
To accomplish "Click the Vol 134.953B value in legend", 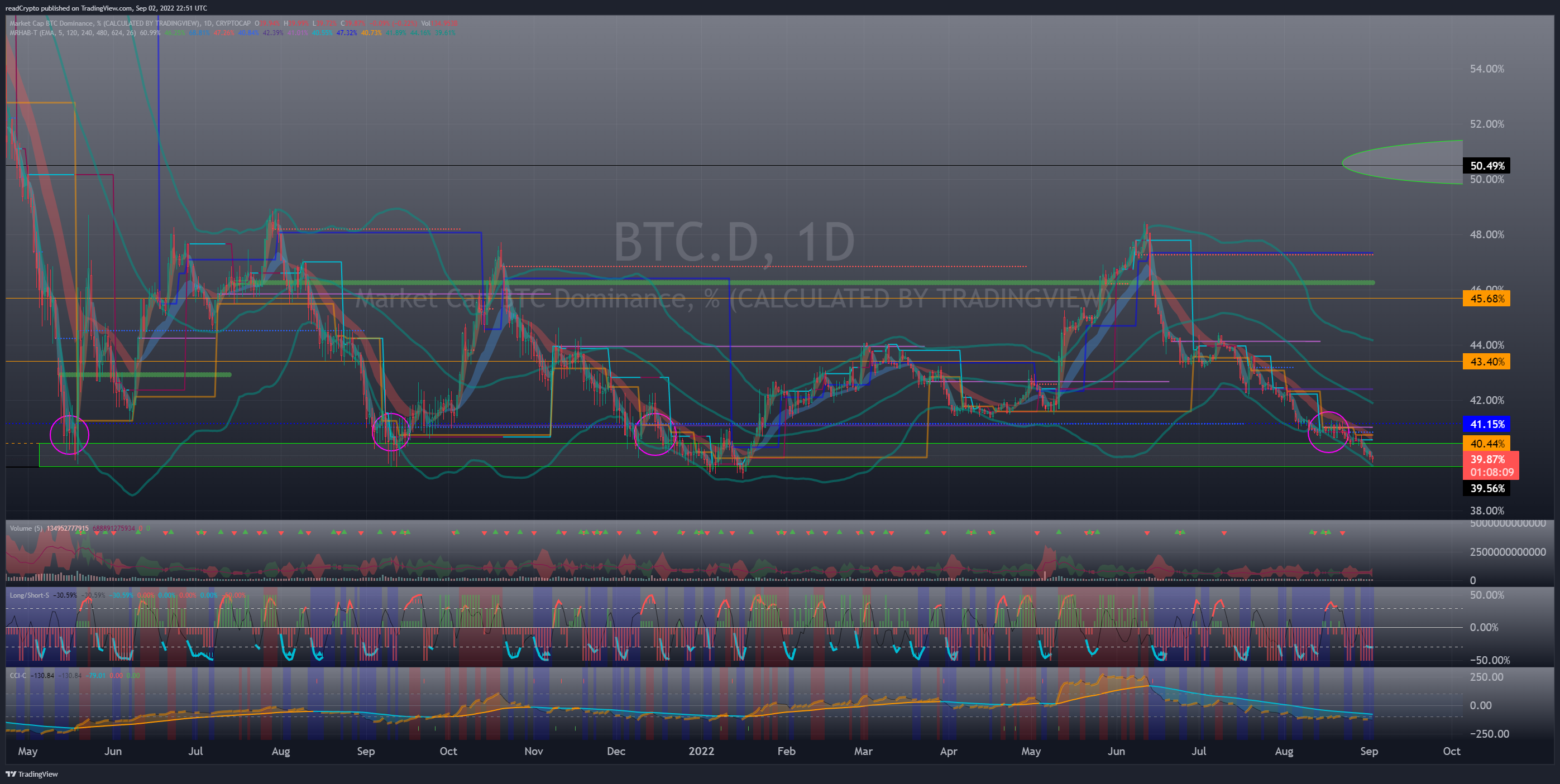I will [439, 23].
